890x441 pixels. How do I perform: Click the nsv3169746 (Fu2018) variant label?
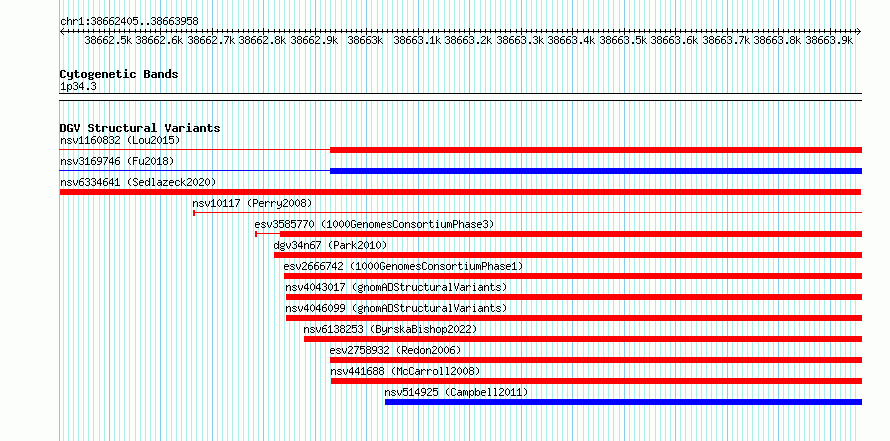tap(117, 161)
